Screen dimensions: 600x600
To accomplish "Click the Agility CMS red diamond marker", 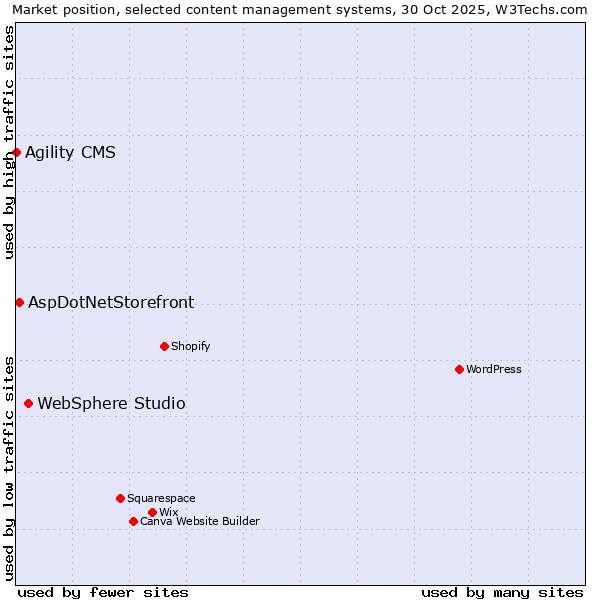I will pos(17,152).
